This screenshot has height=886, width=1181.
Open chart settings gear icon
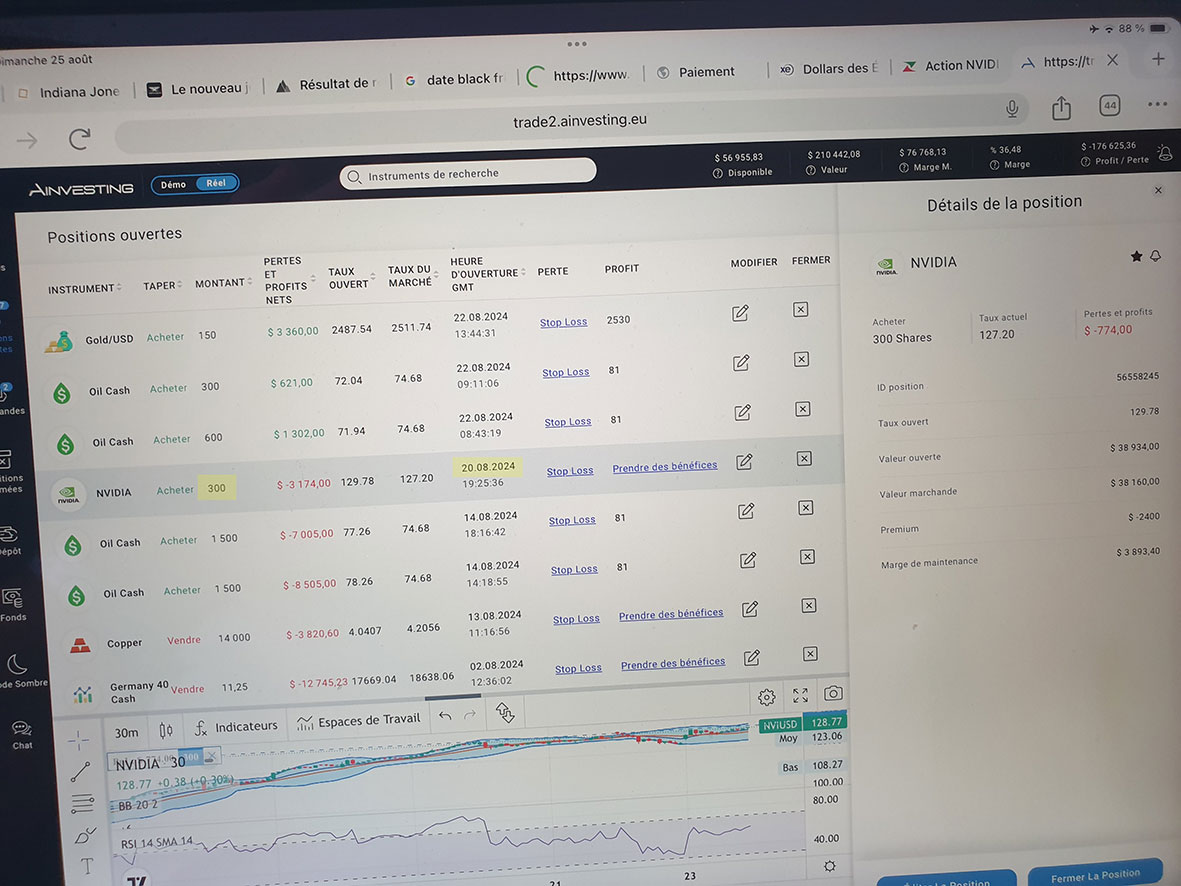766,697
